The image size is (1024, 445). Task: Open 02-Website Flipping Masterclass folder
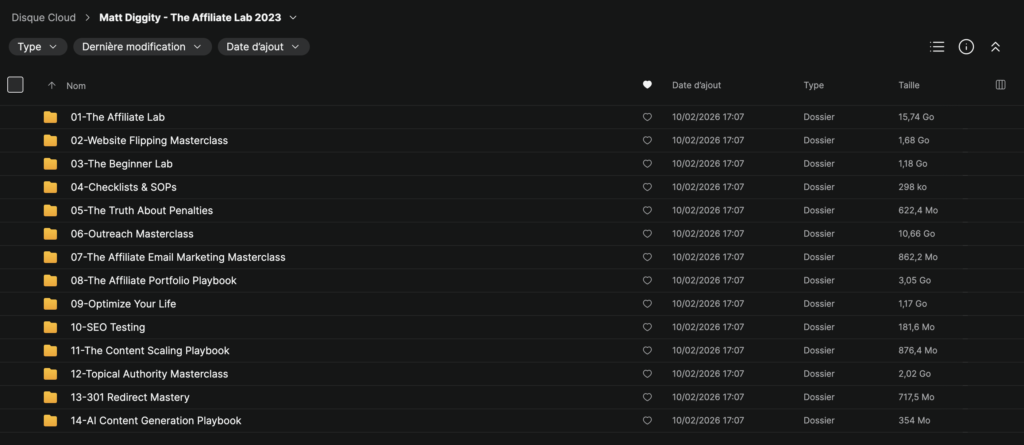pyautogui.click(x=150, y=140)
